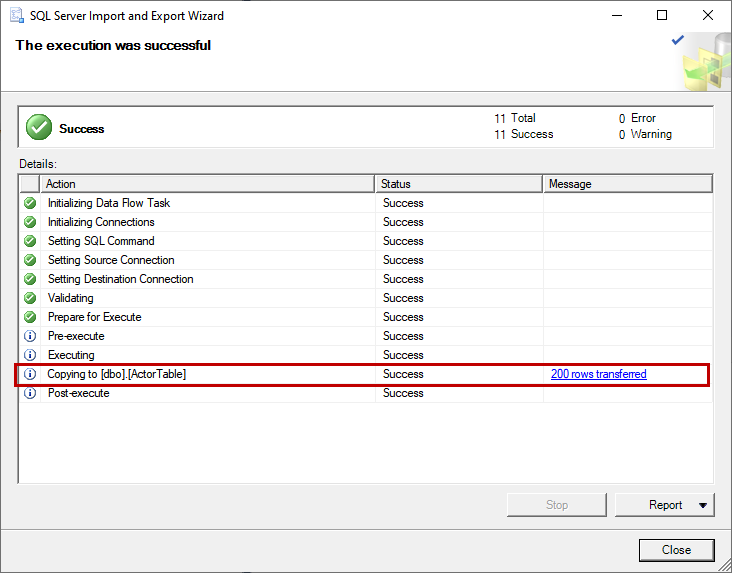Screen dimensions: 732x573
Task: Select Copying to [dbo].[ActorTable] text
Action: (117, 374)
